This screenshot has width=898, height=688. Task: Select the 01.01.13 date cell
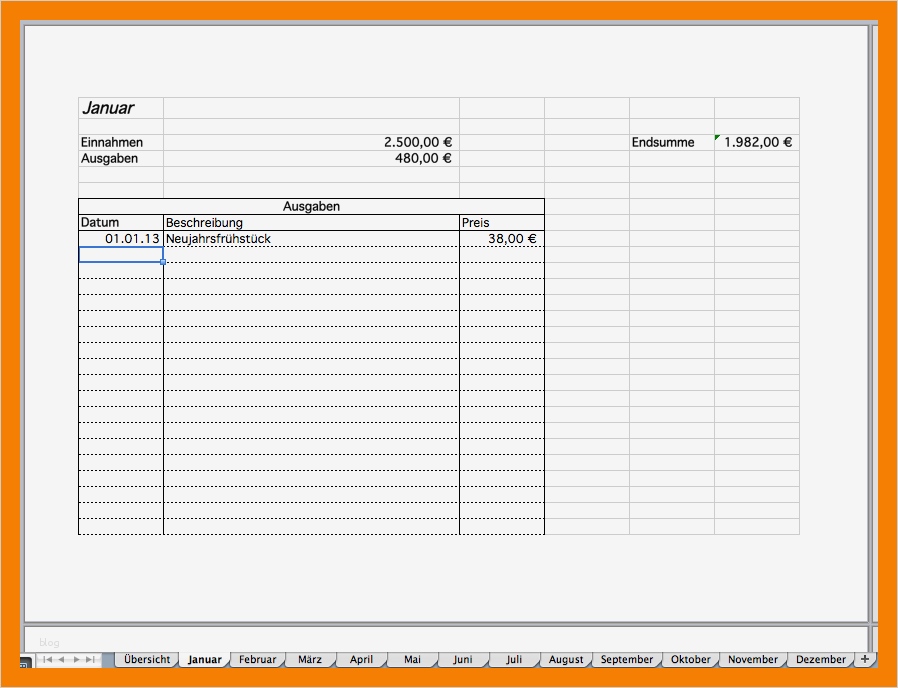point(120,239)
